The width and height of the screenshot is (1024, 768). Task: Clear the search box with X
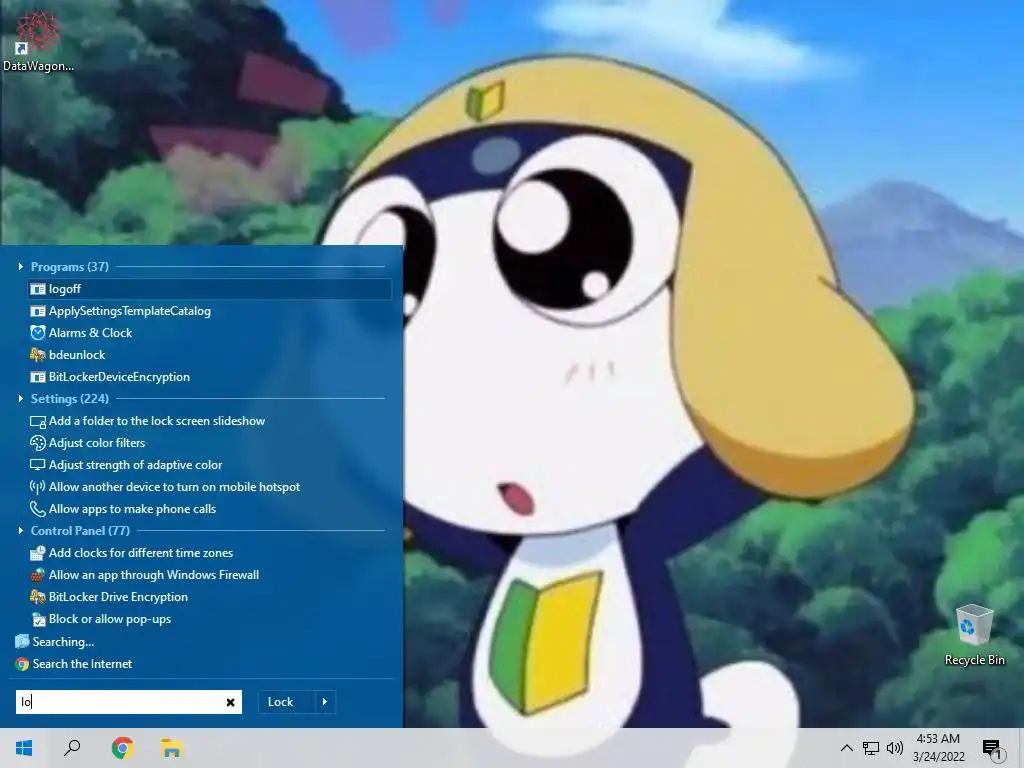pos(230,702)
